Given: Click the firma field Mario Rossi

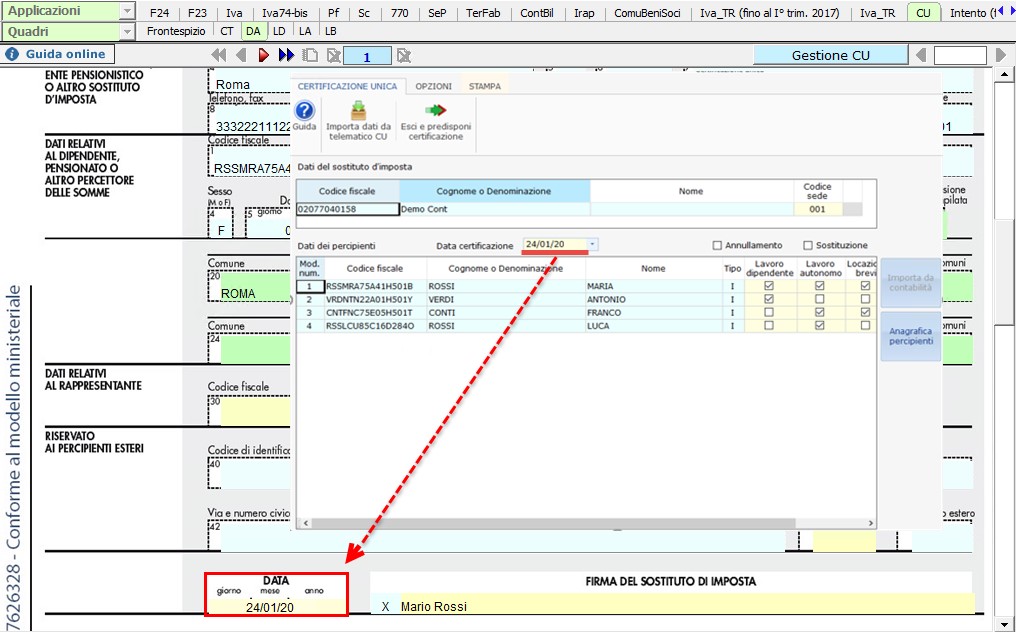Looking at the screenshot, I should [686, 607].
